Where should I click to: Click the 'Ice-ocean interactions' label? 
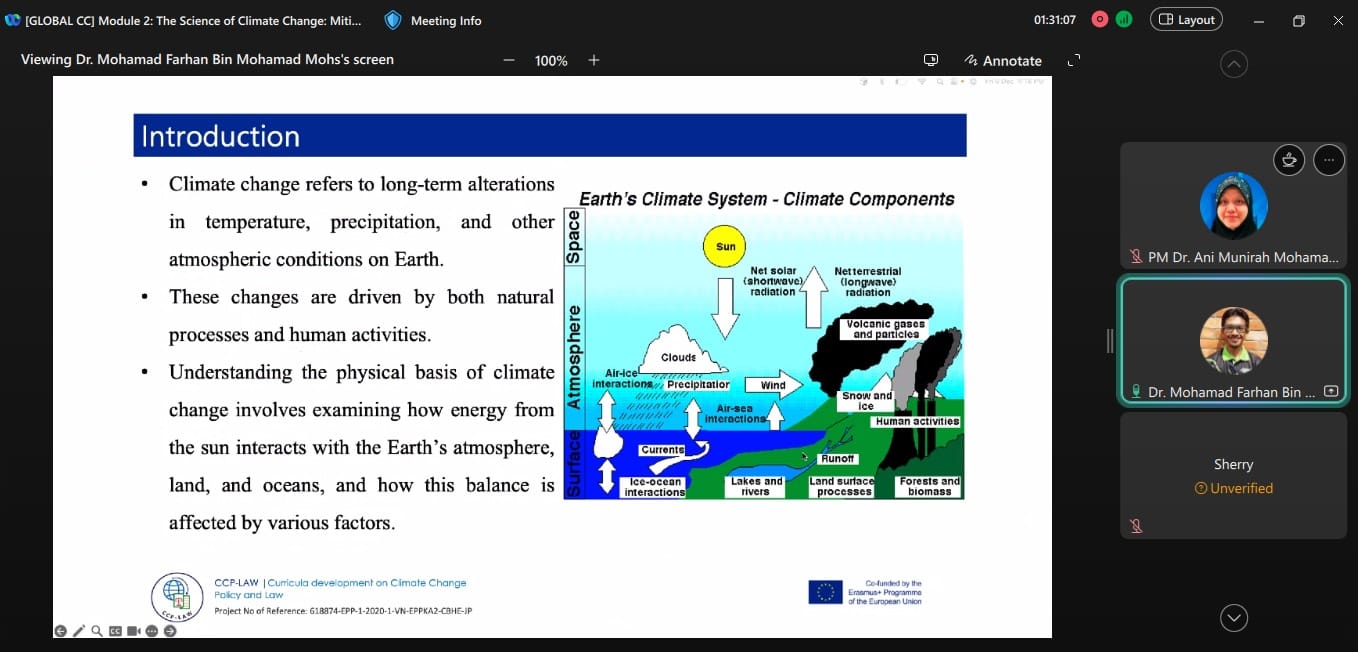(x=655, y=487)
